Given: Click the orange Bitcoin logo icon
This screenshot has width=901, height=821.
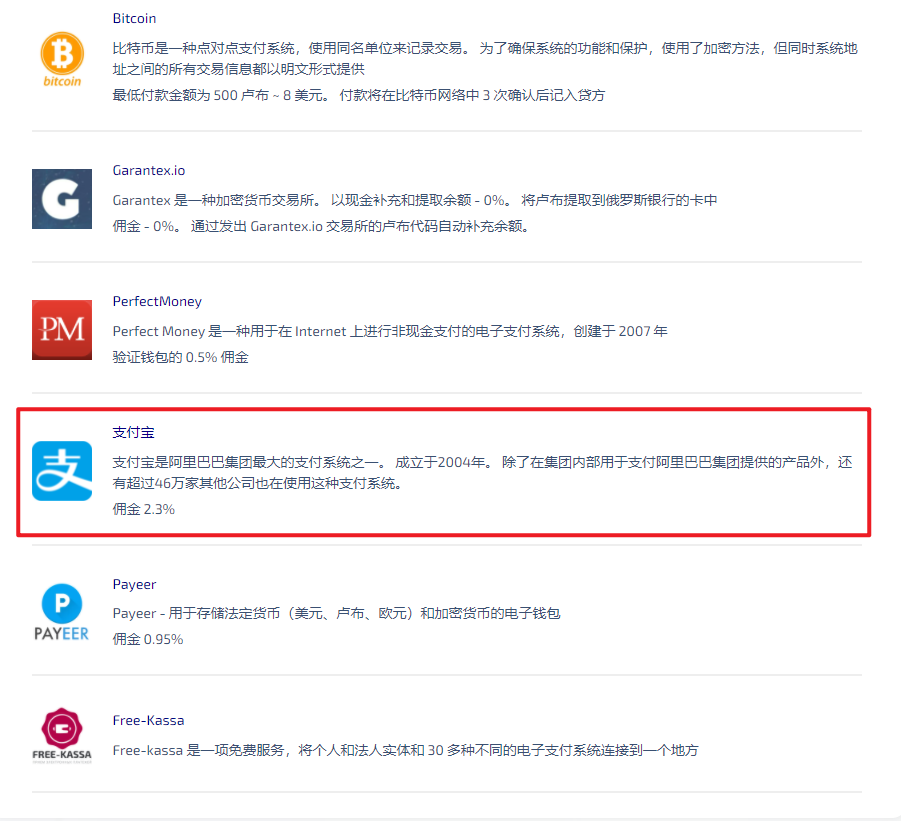Looking at the screenshot, I should [x=62, y=59].
